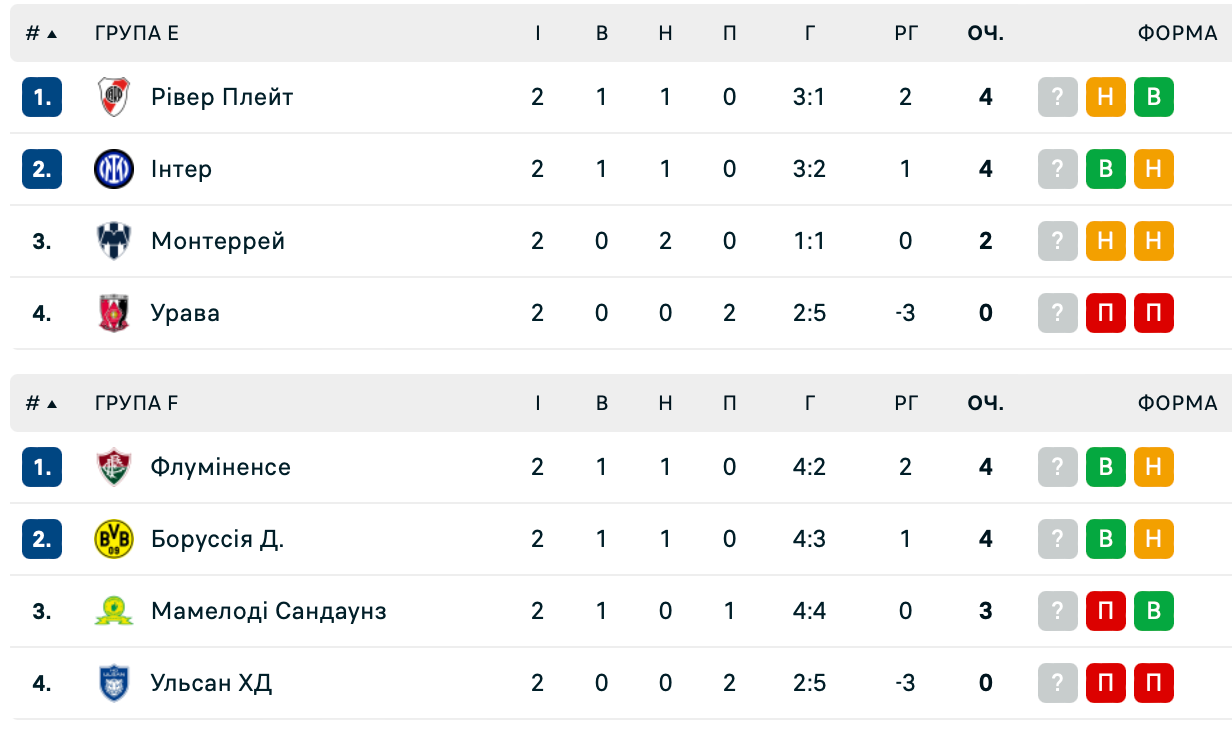The image size is (1232, 730).
Task: Click Fluminense's gray question mark form badge
Action: (x=1058, y=467)
